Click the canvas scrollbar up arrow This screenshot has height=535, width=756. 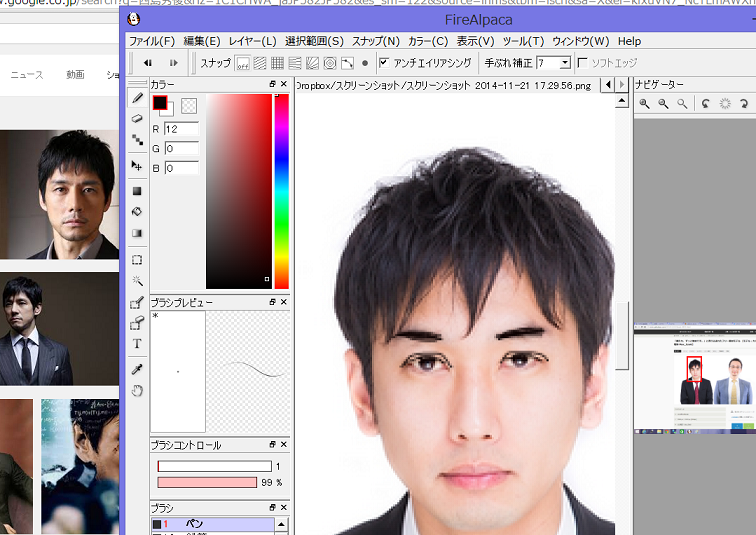(622, 101)
